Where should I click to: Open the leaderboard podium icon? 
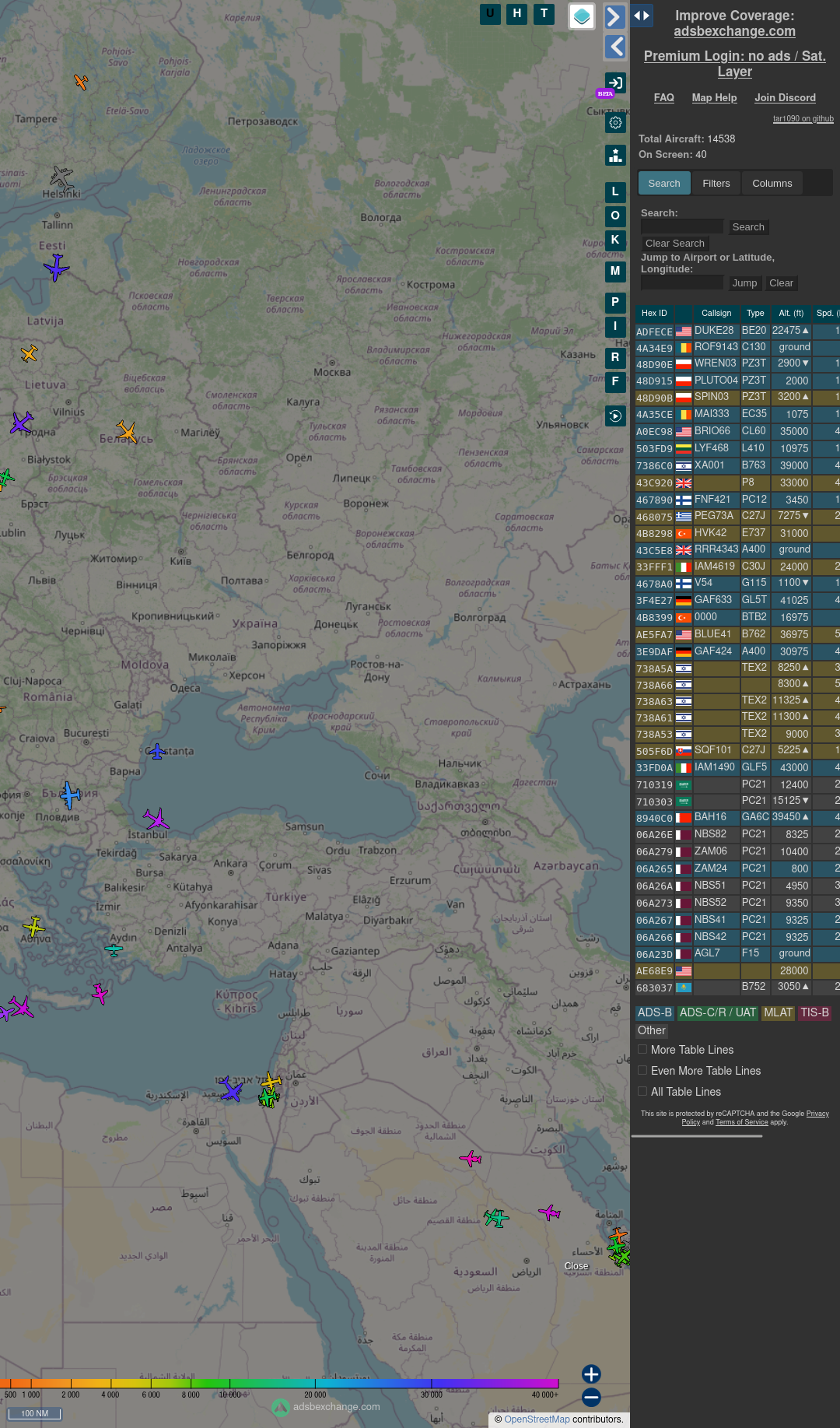tap(615, 156)
